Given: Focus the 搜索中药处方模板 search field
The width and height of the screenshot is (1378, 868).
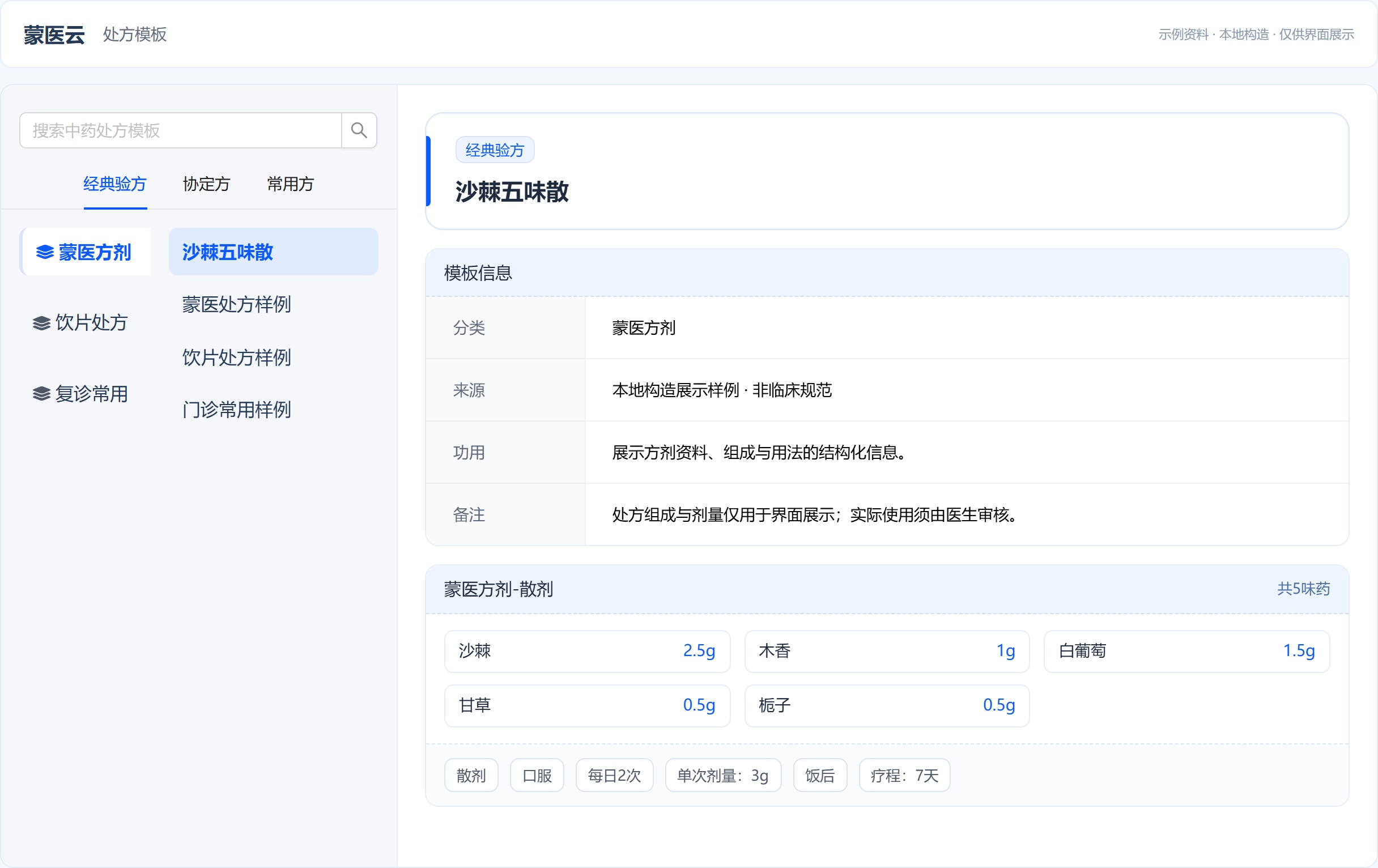Looking at the screenshot, I should tap(181, 130).
